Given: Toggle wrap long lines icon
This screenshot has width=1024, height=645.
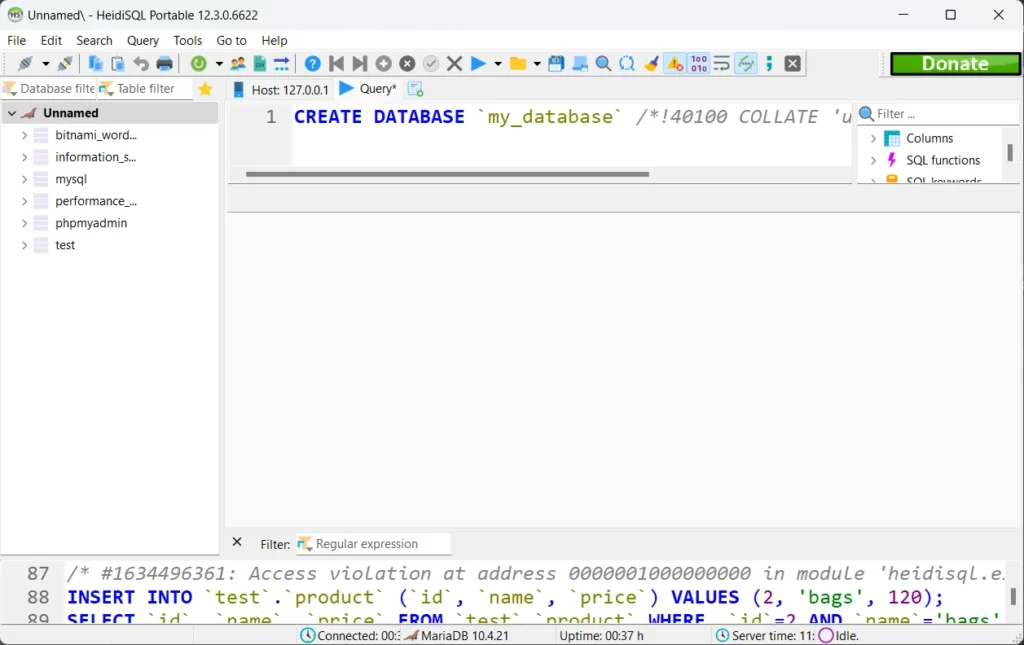Looking at the screenshot, I should click(722, 63).
